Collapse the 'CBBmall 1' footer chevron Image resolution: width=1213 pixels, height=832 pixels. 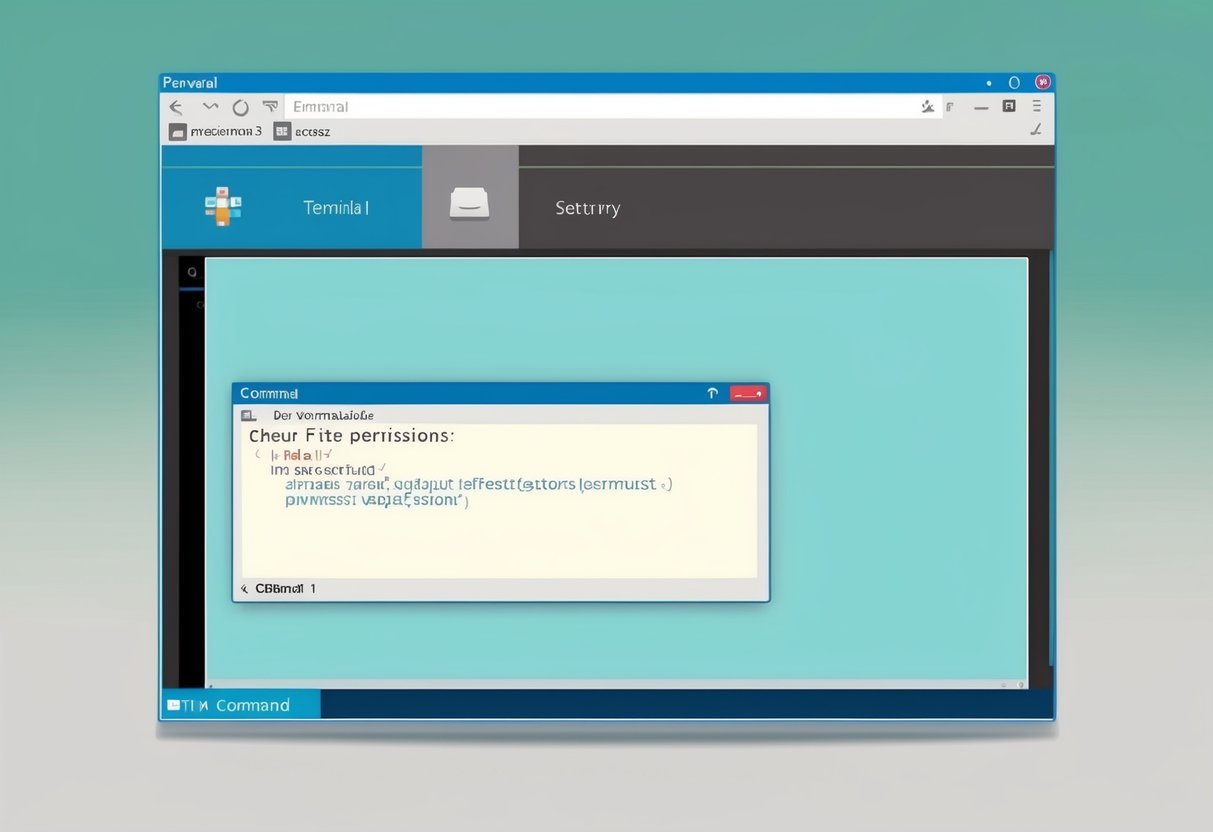point(245,589)
